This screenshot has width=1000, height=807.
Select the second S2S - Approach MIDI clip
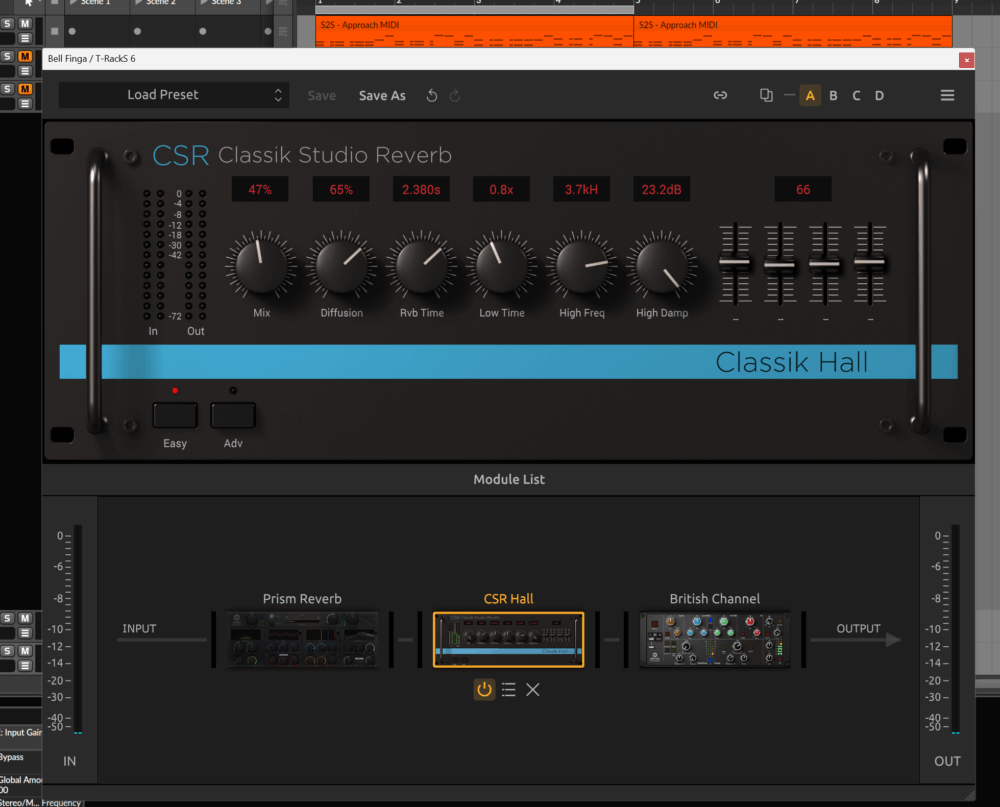pos(793,32)
